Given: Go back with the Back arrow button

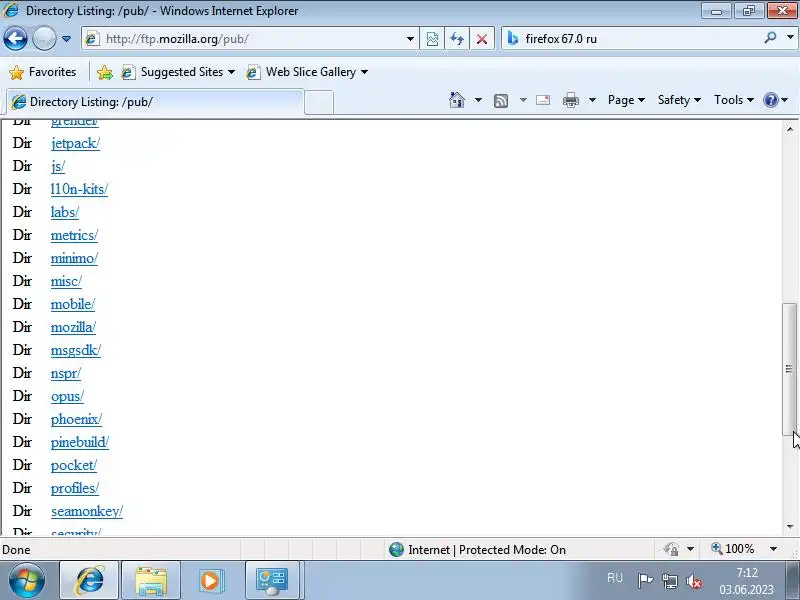Looking at the screenshot, I should [15, 38].
